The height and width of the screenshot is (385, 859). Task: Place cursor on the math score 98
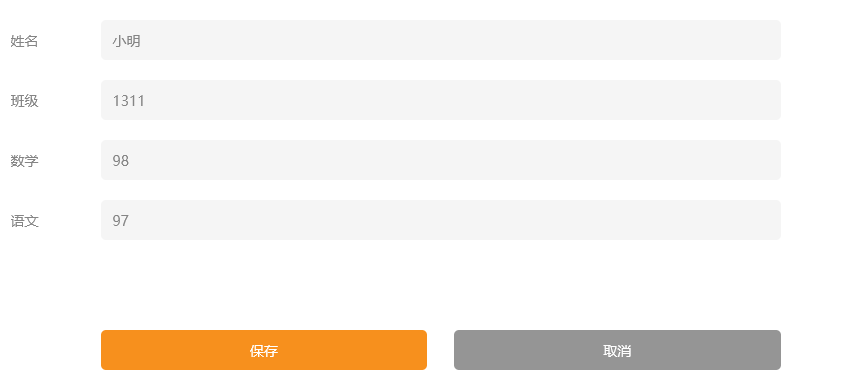click(x=121, y=160)
